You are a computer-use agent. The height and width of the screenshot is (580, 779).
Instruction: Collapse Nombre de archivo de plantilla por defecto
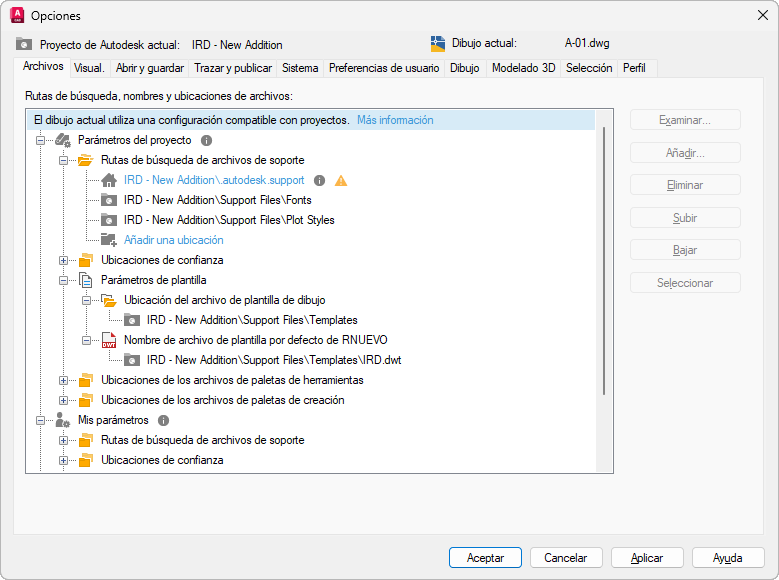pos(86,340)
